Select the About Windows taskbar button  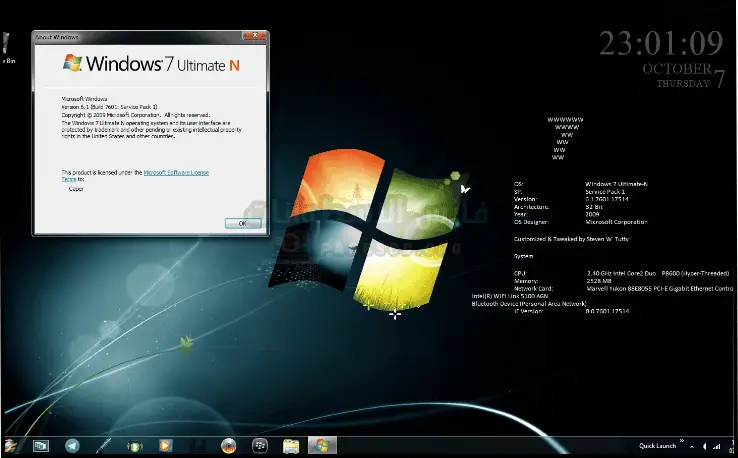321,446
